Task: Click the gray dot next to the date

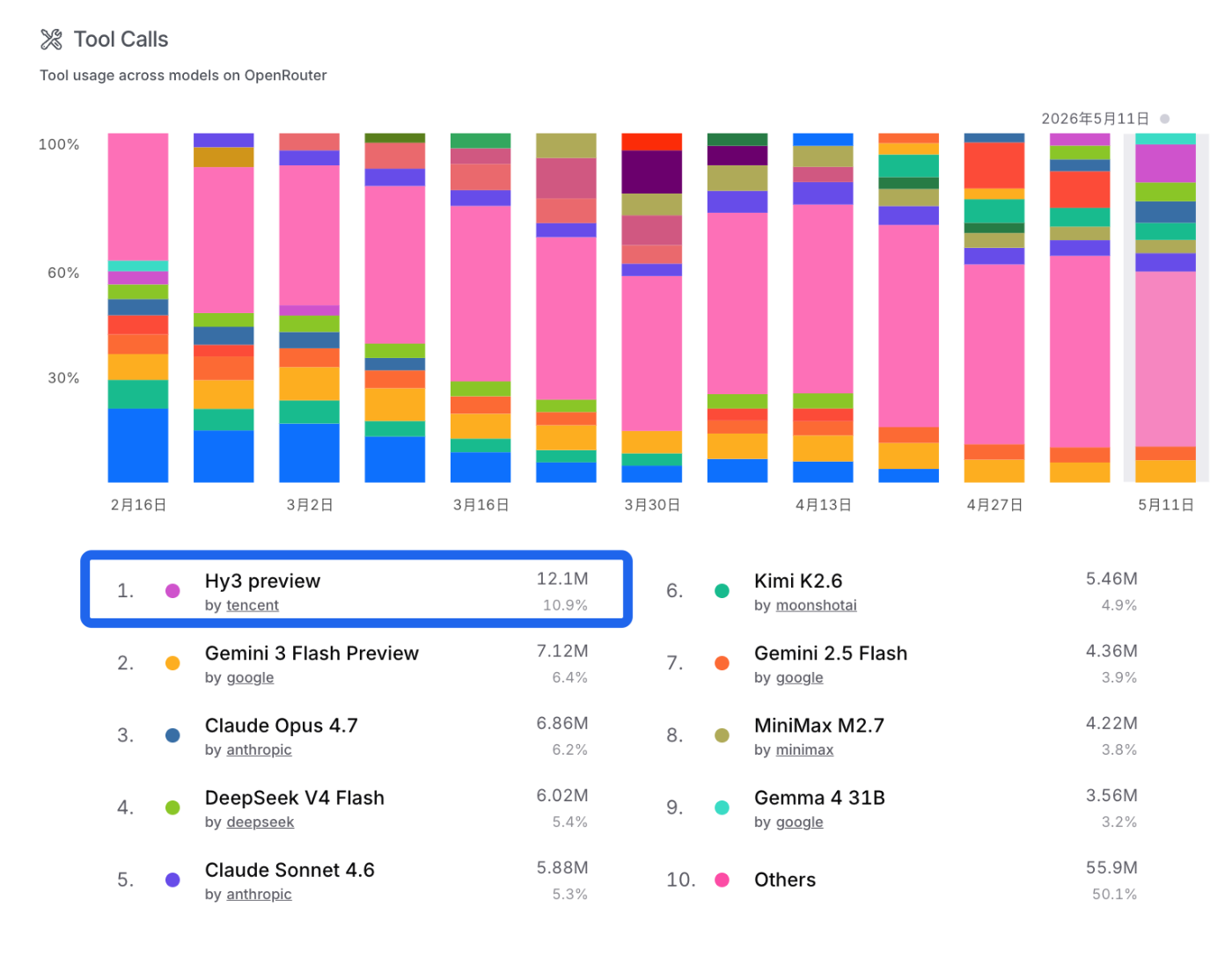Action: click(1165, 119)
